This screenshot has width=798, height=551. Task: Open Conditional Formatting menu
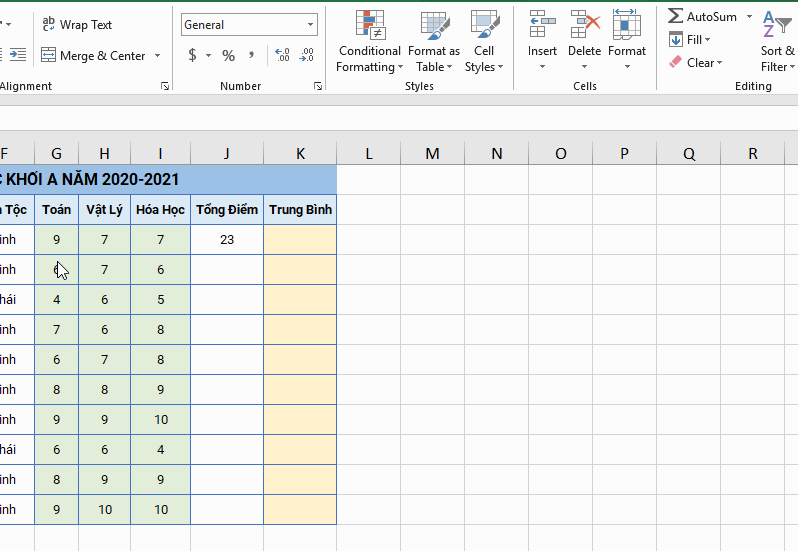point(369,42)
